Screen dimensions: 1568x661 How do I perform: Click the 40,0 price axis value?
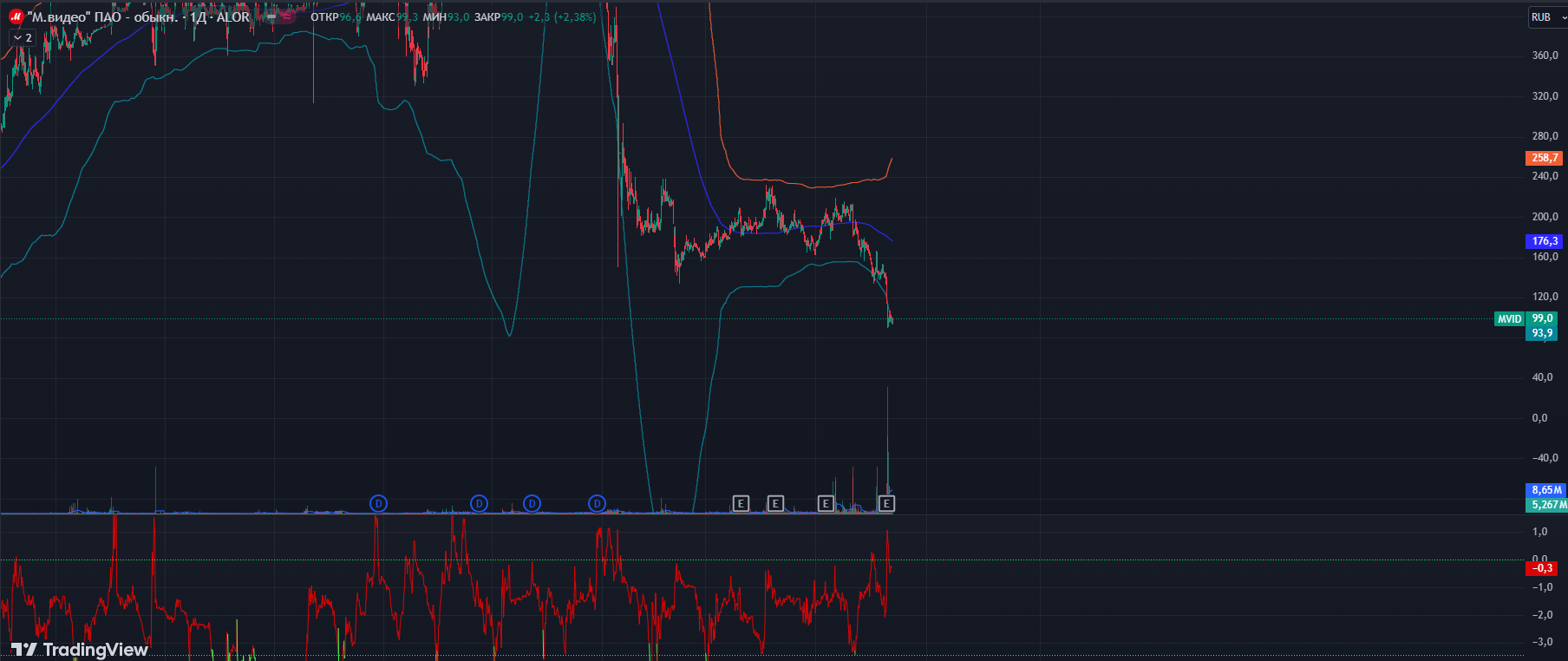pos(1542,377)
